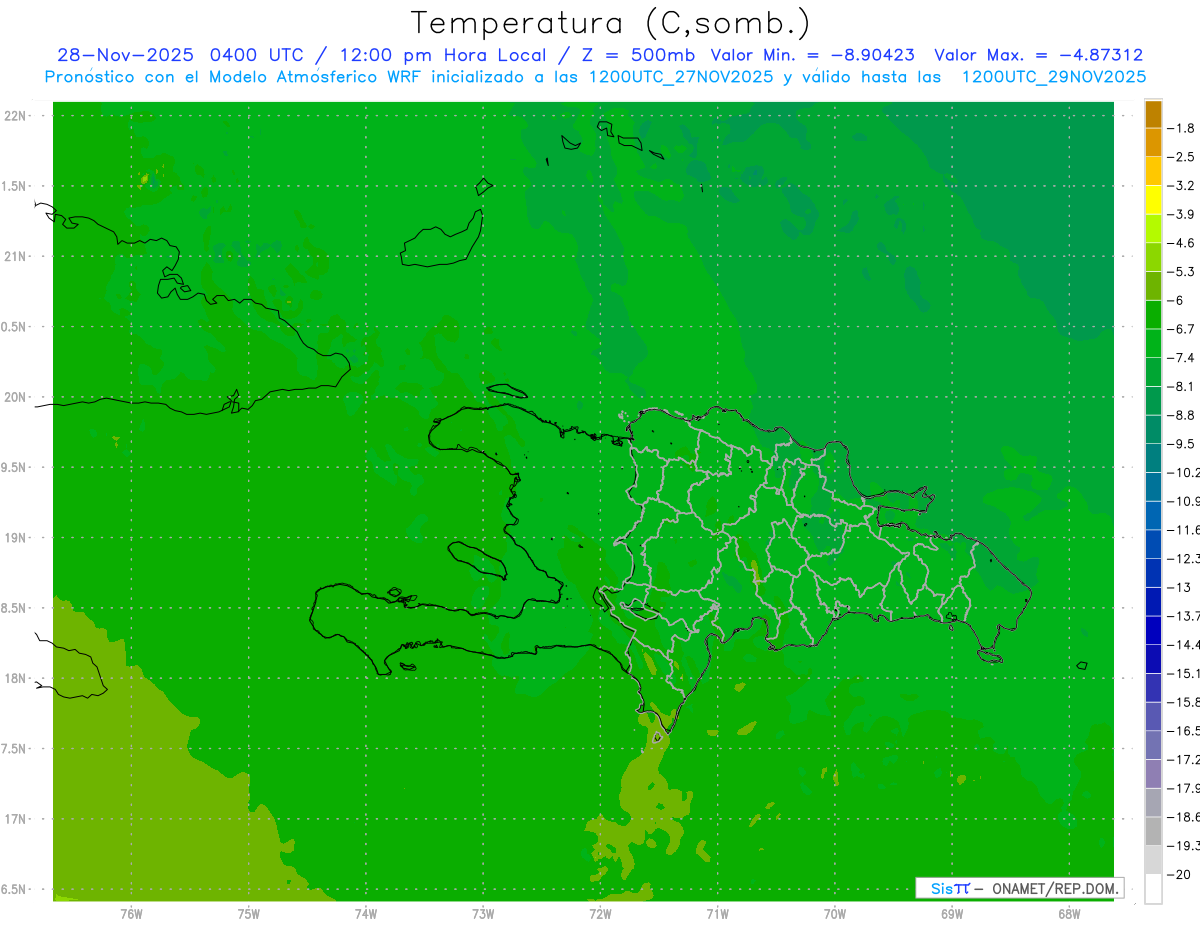Click the '72W' longitude label
1200x927 pixels.
[600, 914]
